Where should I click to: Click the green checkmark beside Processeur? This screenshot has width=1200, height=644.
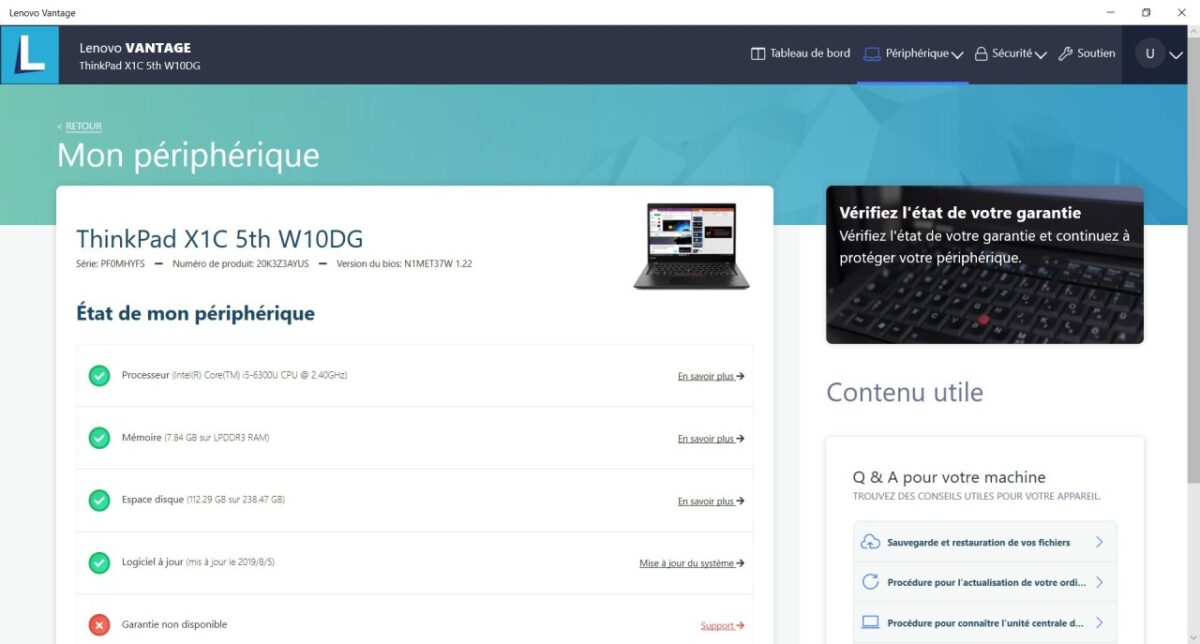tap(99, 376)
